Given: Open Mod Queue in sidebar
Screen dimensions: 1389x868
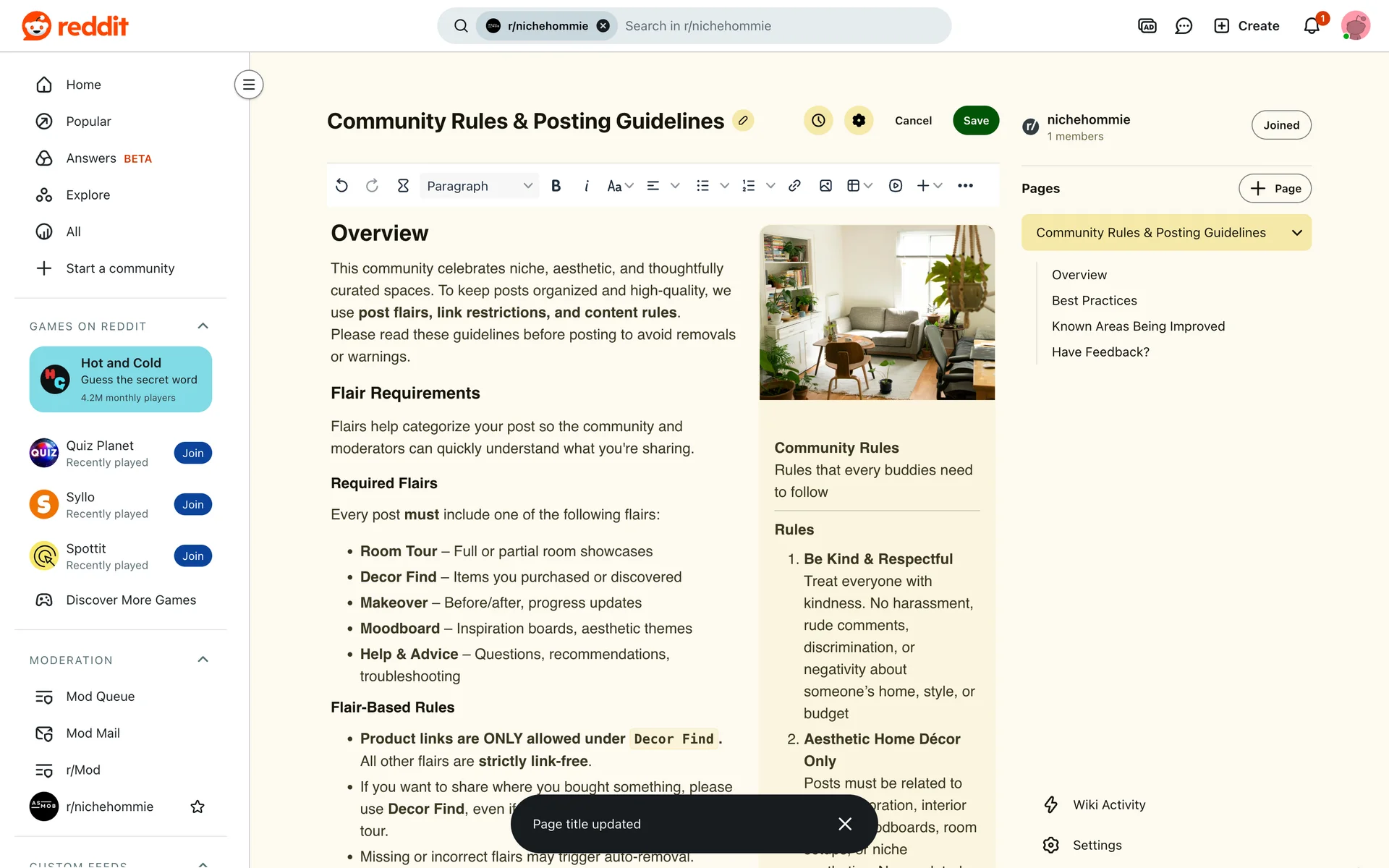Looking at the screenshot, I should pyautogui.click(x=100, y=697).
